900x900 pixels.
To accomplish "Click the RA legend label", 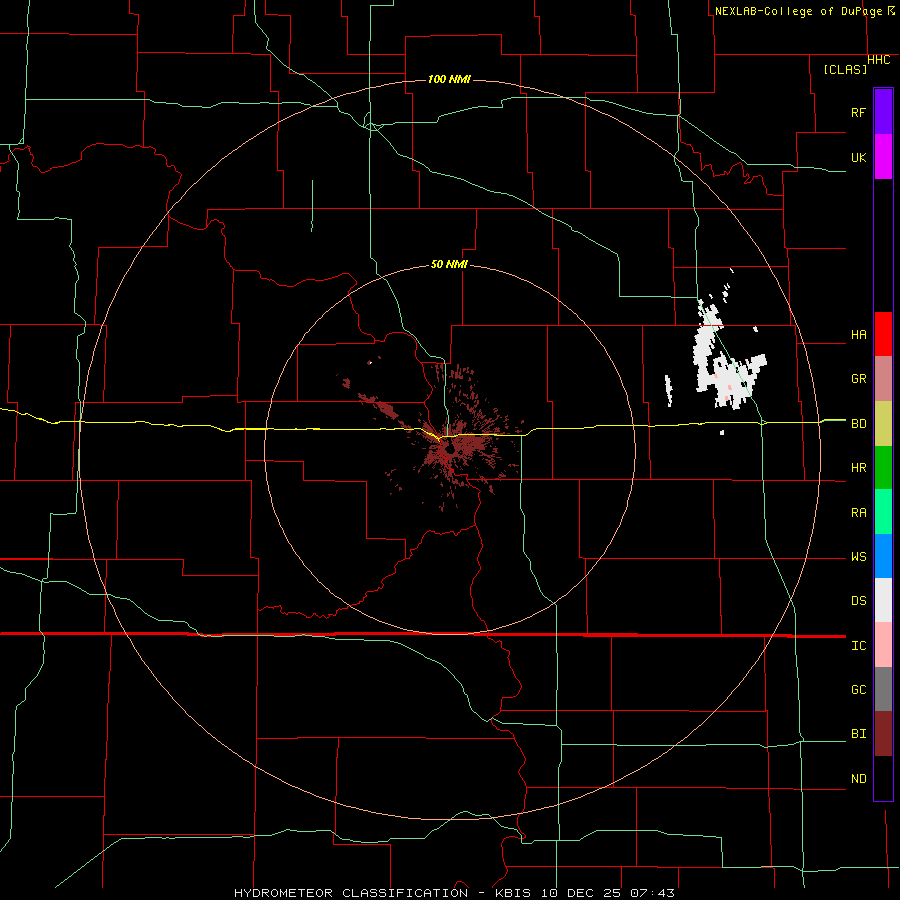I will pos(858,513).
